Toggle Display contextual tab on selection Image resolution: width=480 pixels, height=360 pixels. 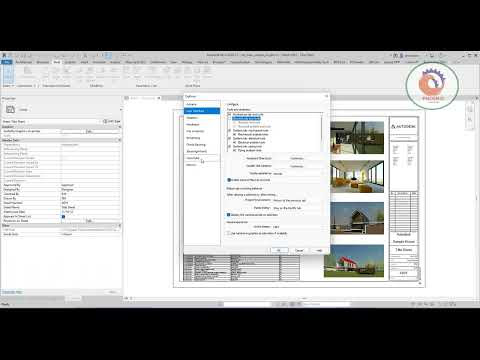(x=229, y=215)
